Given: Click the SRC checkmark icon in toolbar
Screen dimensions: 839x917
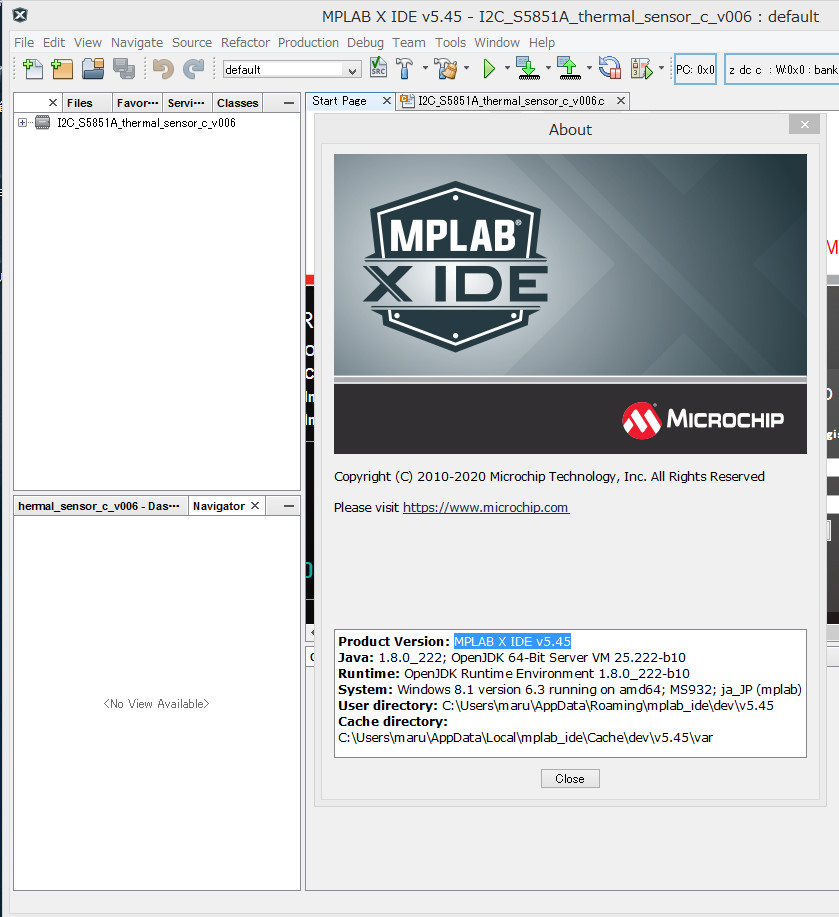Looking at the screenshot, I should [378, 68].
